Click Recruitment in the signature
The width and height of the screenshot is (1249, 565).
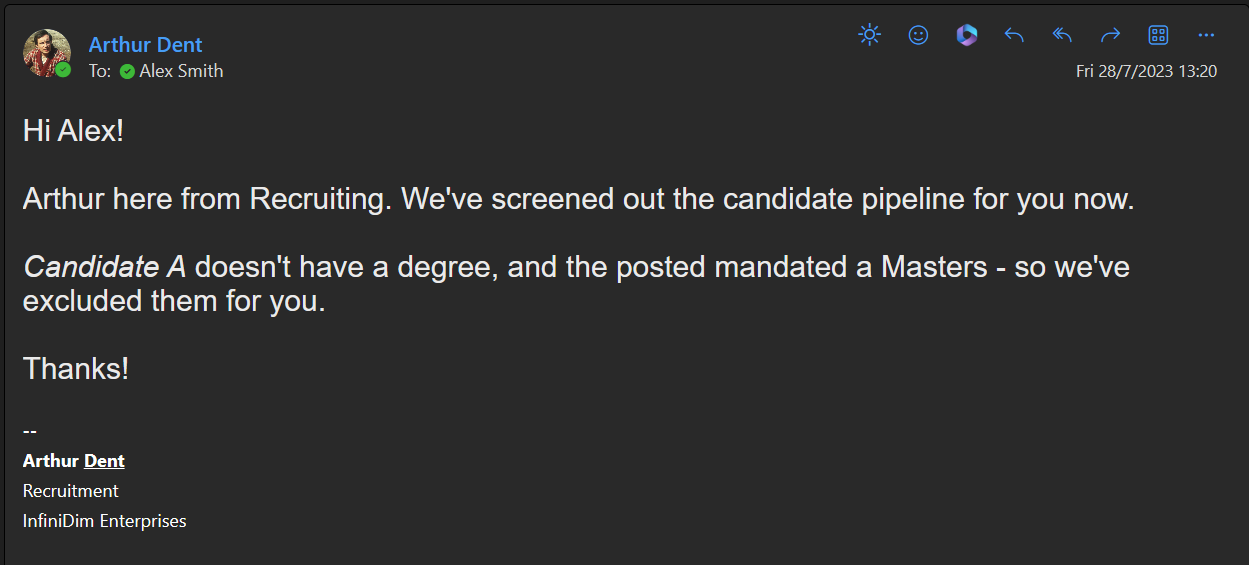pyautogui.click(x=70, y=491)
